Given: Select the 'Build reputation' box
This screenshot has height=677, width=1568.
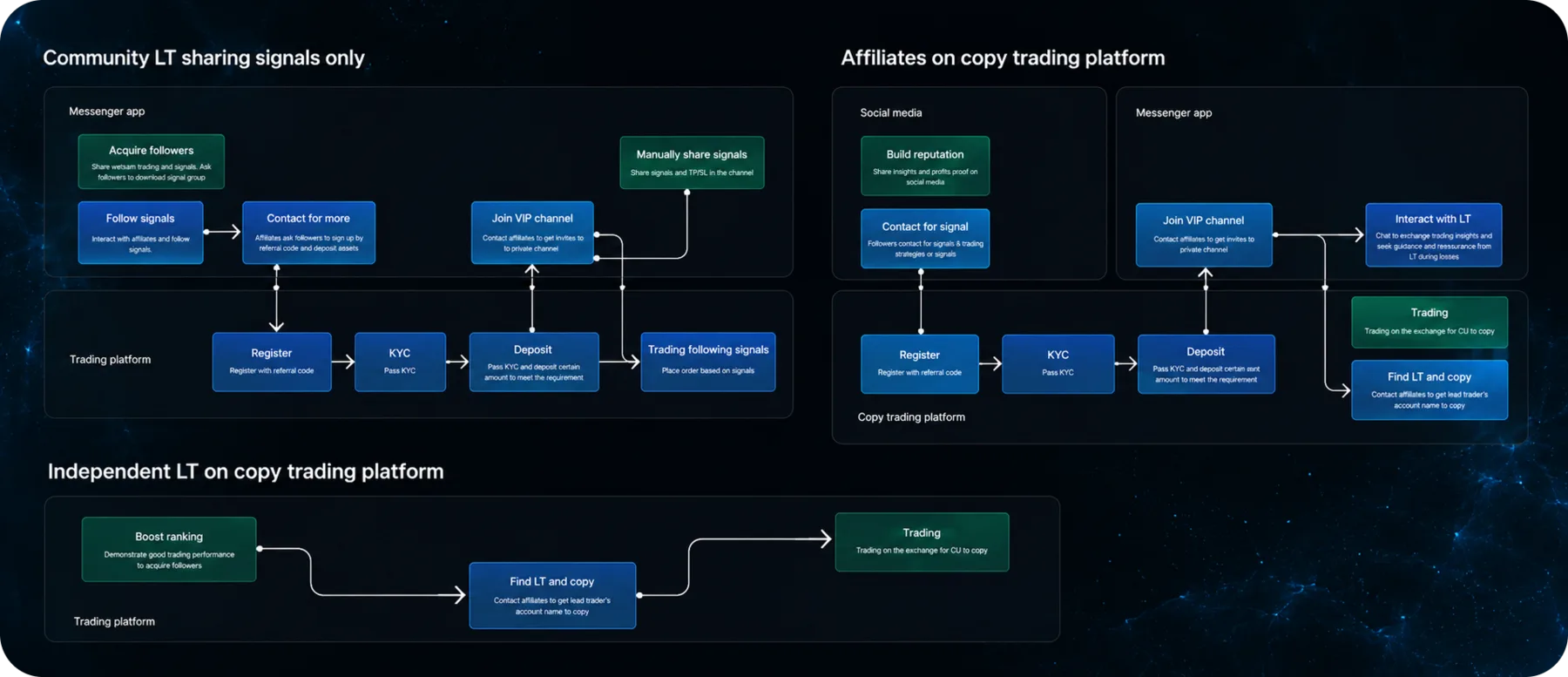Looking at the screenshot, I should (x=925, y=166).
